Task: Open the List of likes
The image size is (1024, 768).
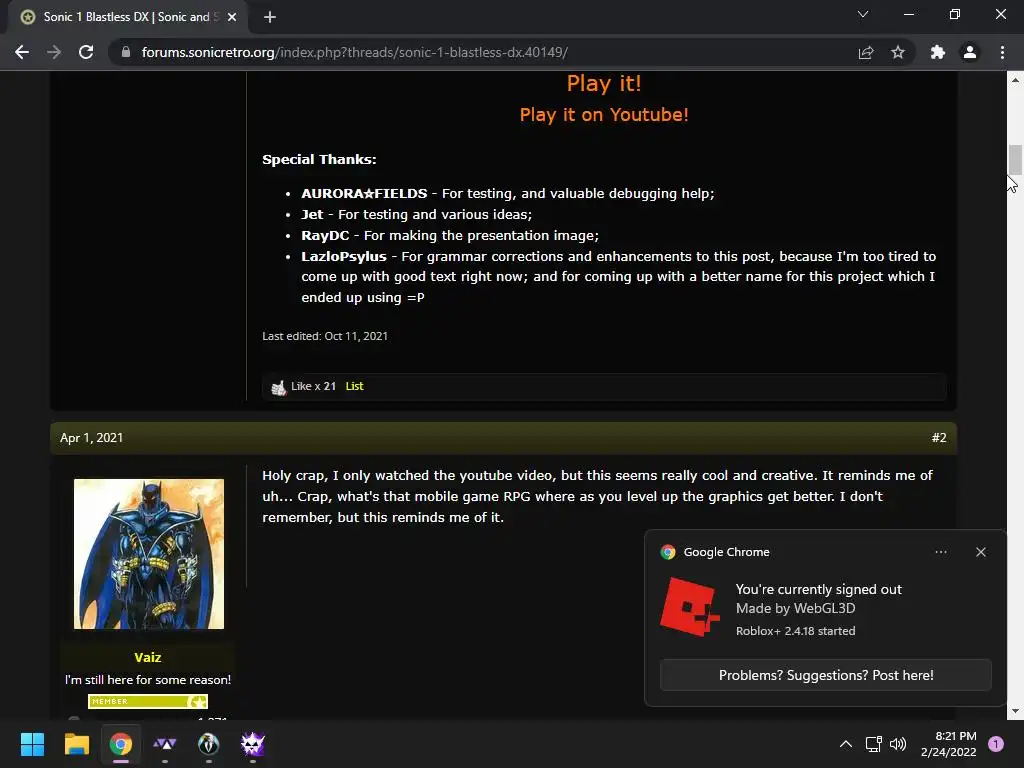Action: [x=355, y=386]
